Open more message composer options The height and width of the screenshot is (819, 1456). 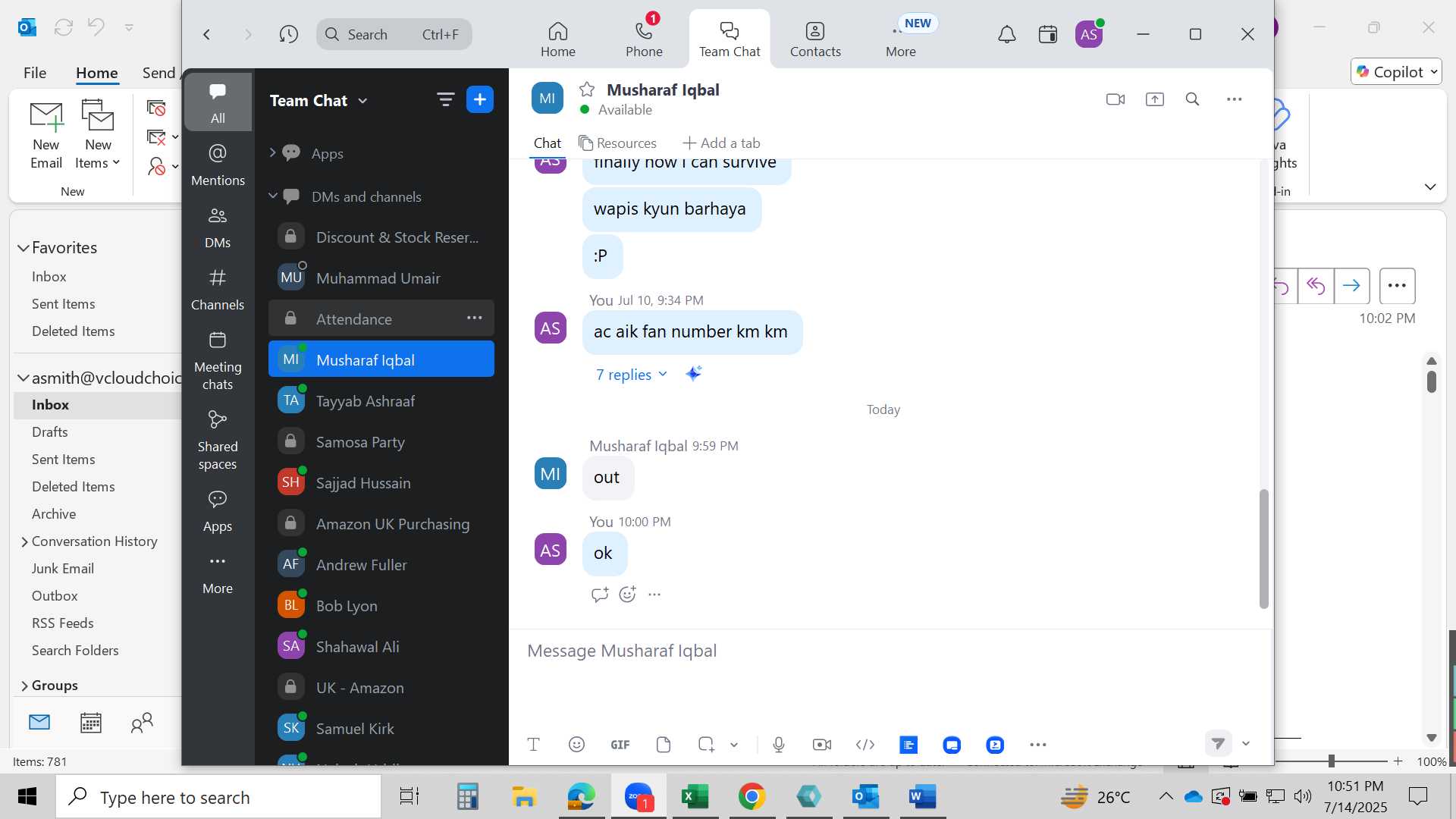coord(1038,745)
